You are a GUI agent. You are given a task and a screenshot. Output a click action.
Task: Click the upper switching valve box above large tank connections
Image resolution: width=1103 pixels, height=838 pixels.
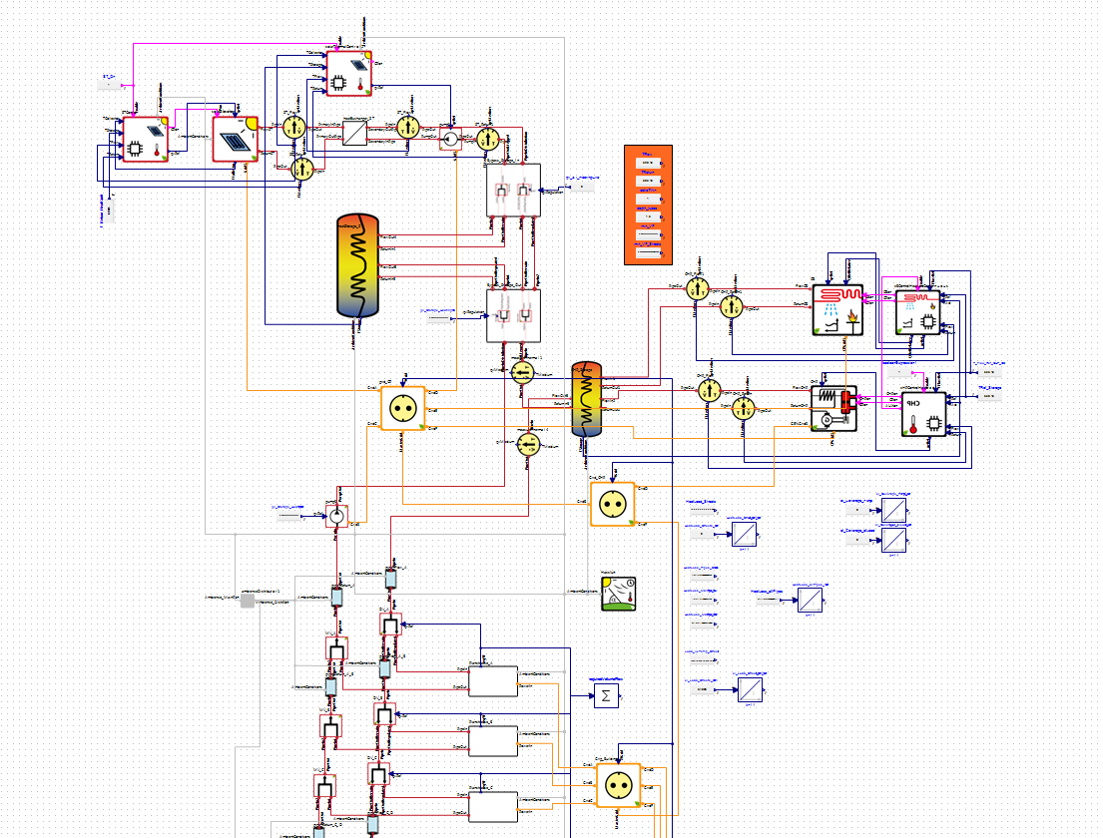click(514, 190)
